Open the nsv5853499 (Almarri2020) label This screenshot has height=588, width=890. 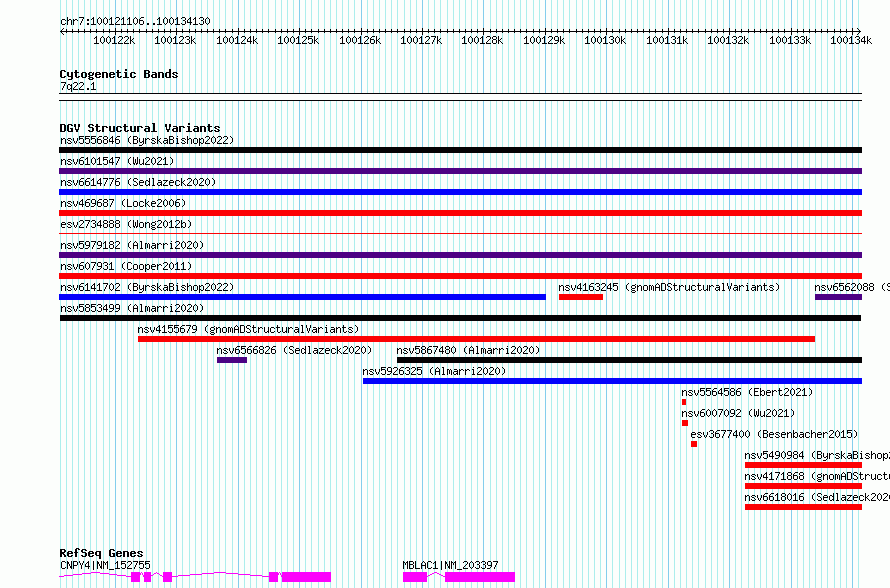[x=132, y=308]
